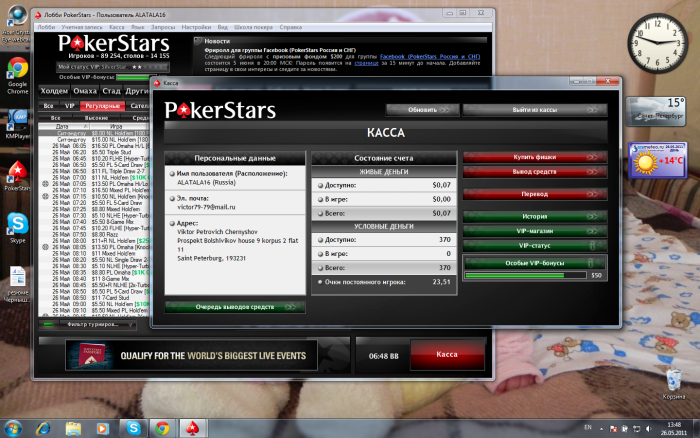Click the red Перевод button

click(535, 194)
